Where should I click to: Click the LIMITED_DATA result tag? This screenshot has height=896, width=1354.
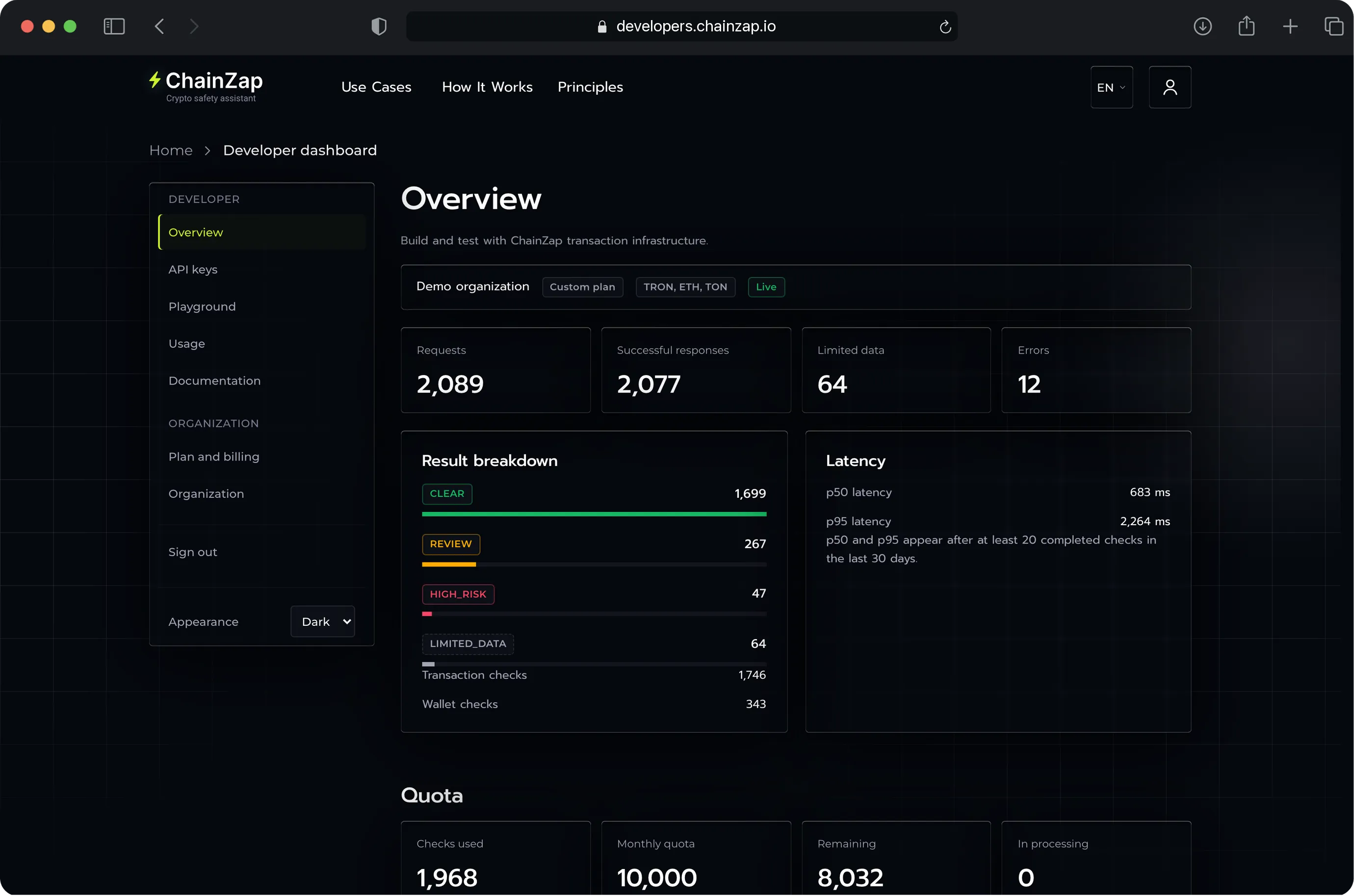(x=468, y=643)
